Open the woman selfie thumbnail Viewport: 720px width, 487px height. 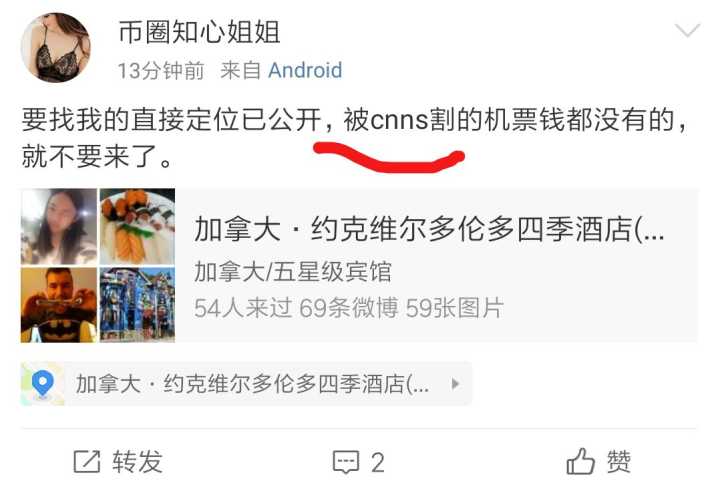pos(59,227)
